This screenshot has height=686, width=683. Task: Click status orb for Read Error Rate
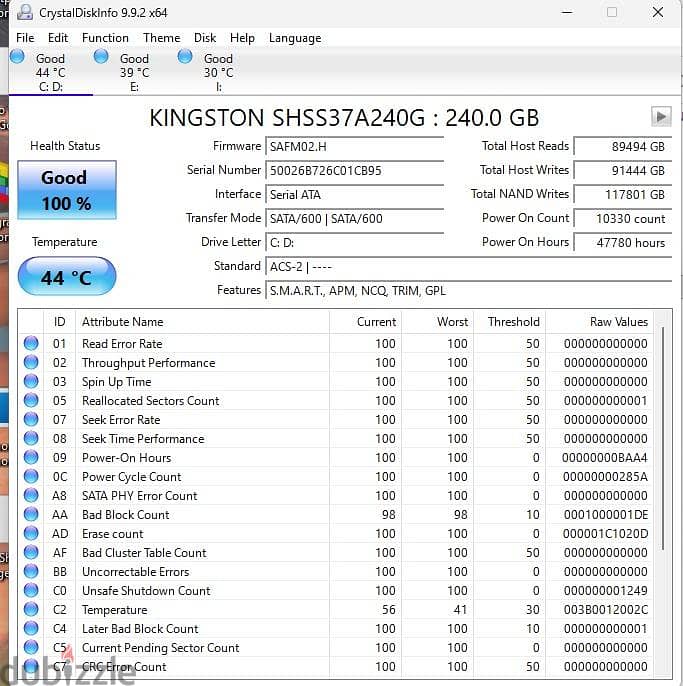pos(31,343)
